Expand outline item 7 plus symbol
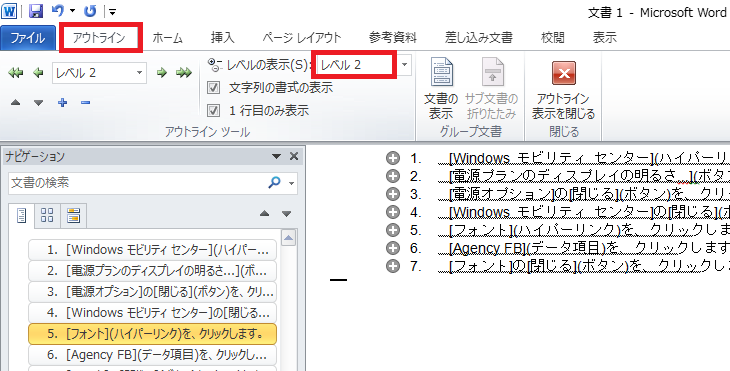Screen dimensions: 730x371 pyautogui.click(x=393, y=266)
